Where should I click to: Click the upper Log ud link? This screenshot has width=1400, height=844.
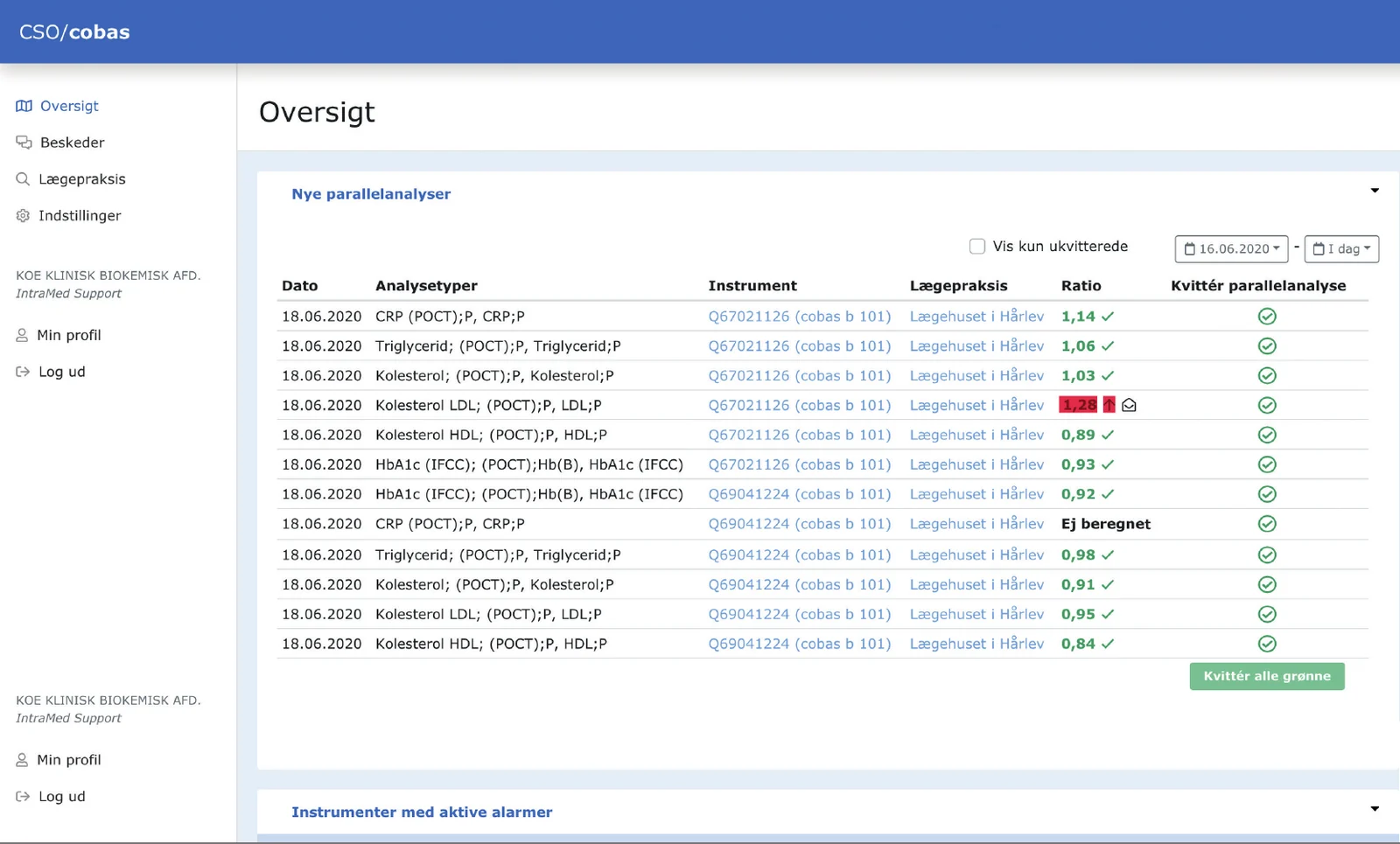(x=51, y=372)
